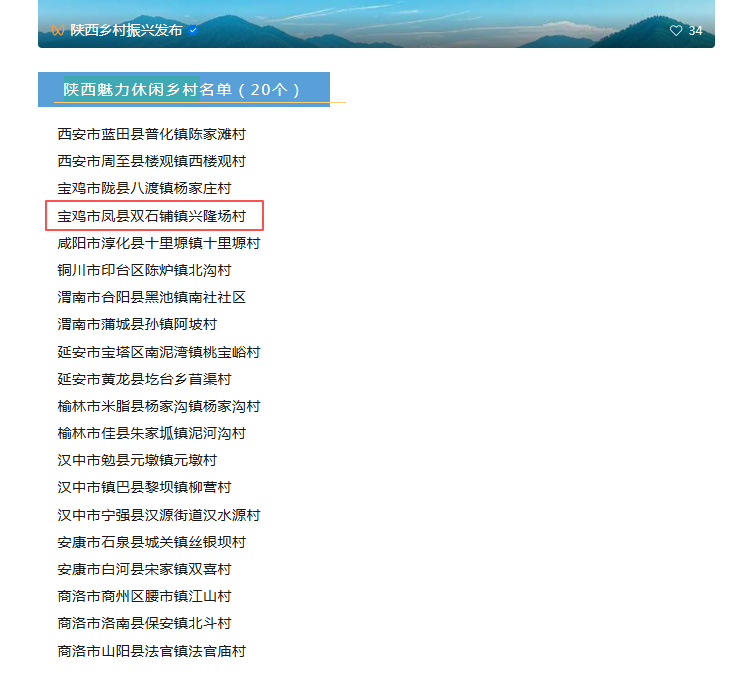
Task: Click the blue verified badge icon
Action: point(193,31)
